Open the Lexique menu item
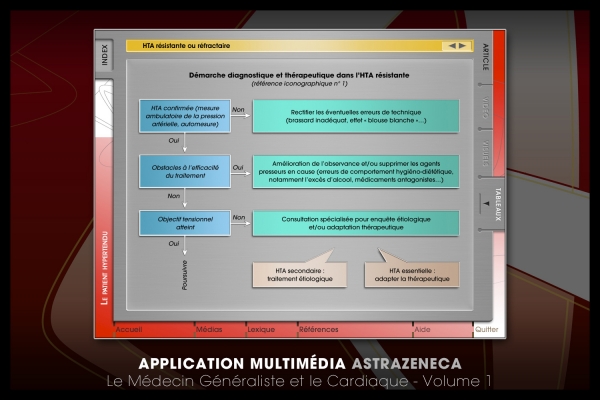The height and width of the screenshot is (400, 600). coord(261,329)
